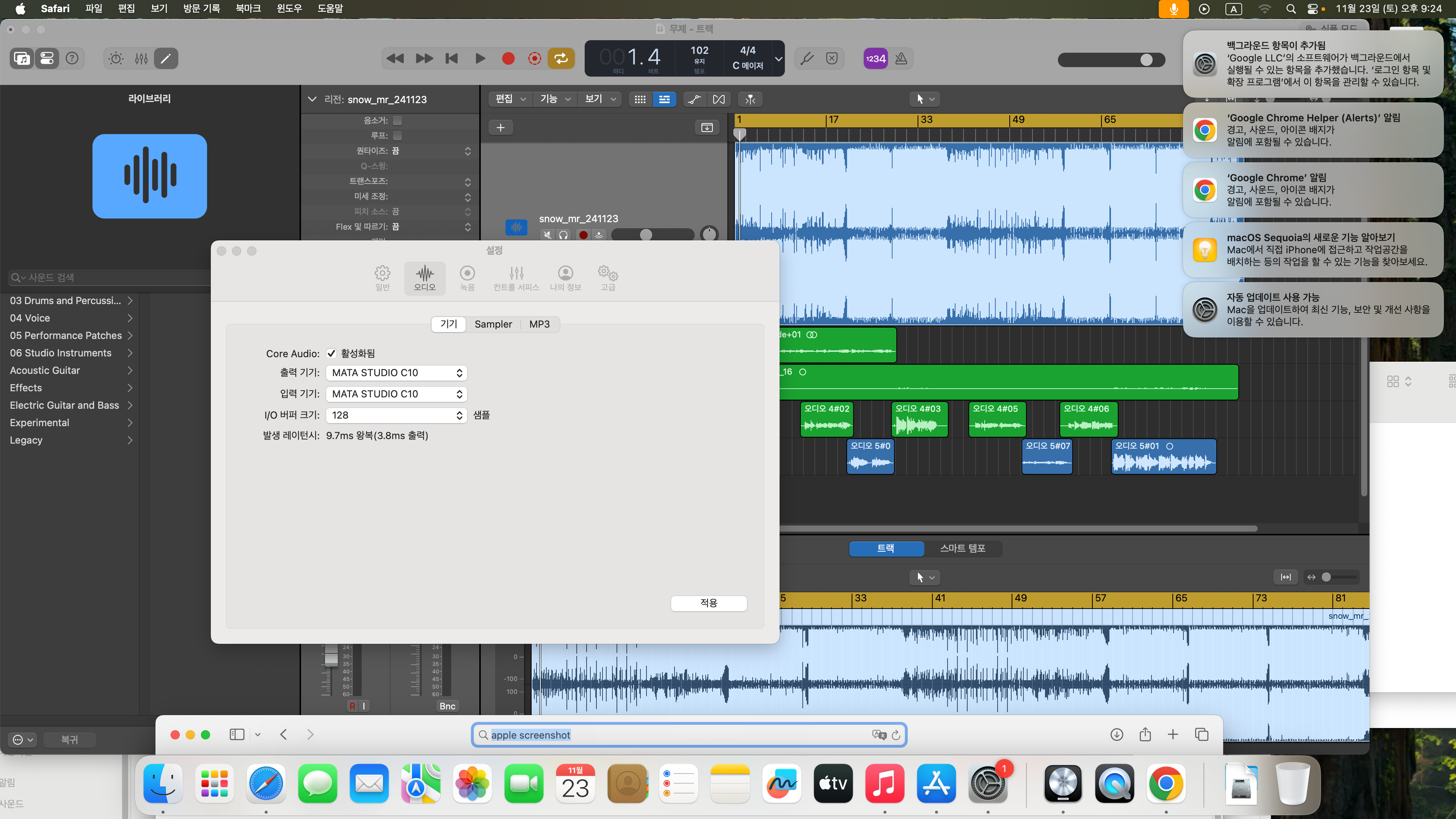
Task: Open the Mixer button in toolbar
Action: (141, 58)
